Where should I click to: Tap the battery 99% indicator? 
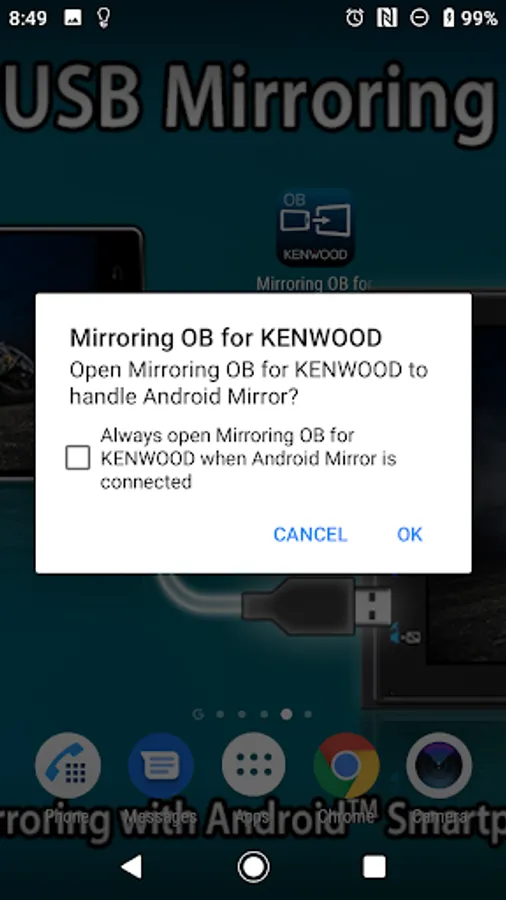[x=470, y=18]
